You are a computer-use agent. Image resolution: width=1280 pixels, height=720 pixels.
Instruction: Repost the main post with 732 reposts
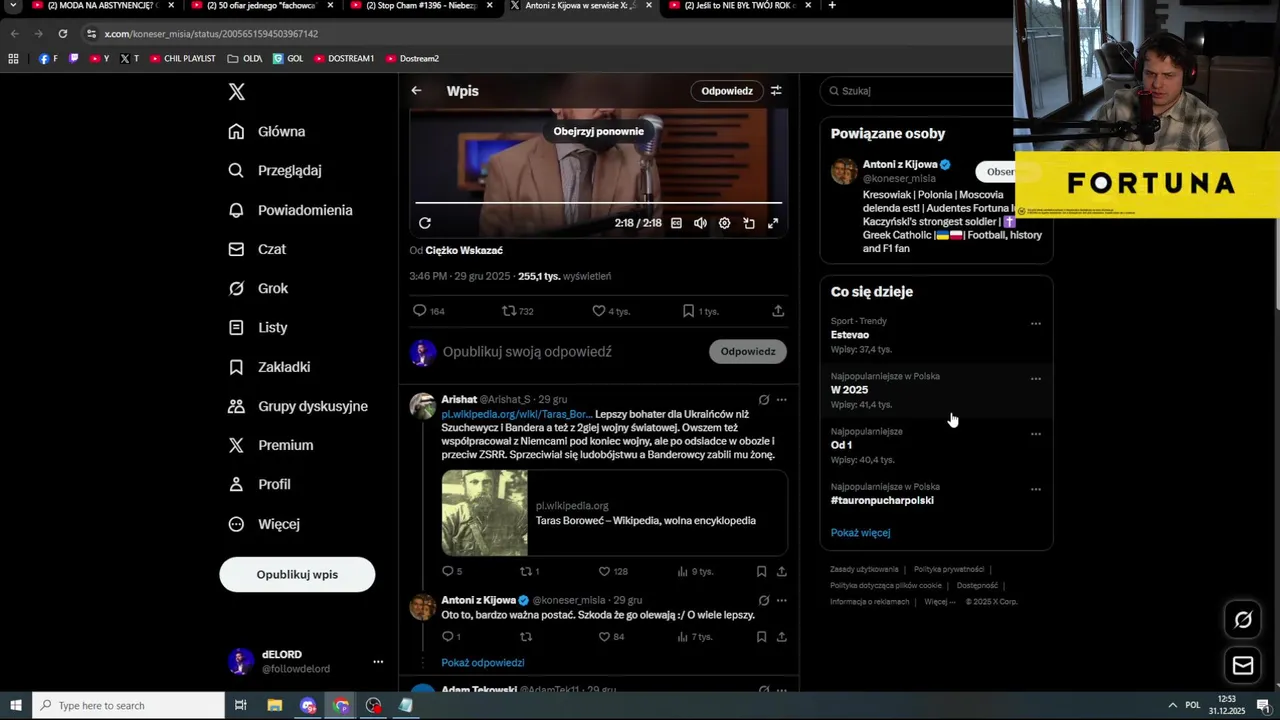pos(518,311)
